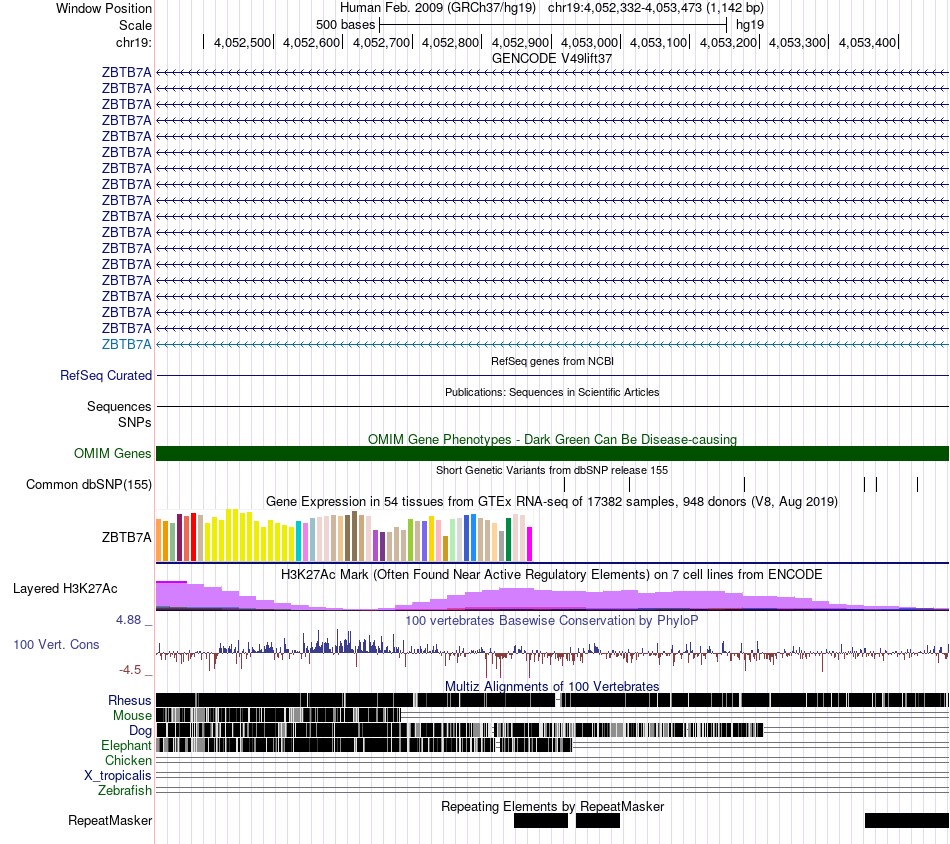Open "Multiz Alignments of 100 Vertebrates" title
The height and width of the screenshot is (844, 950).
(552, 686)
